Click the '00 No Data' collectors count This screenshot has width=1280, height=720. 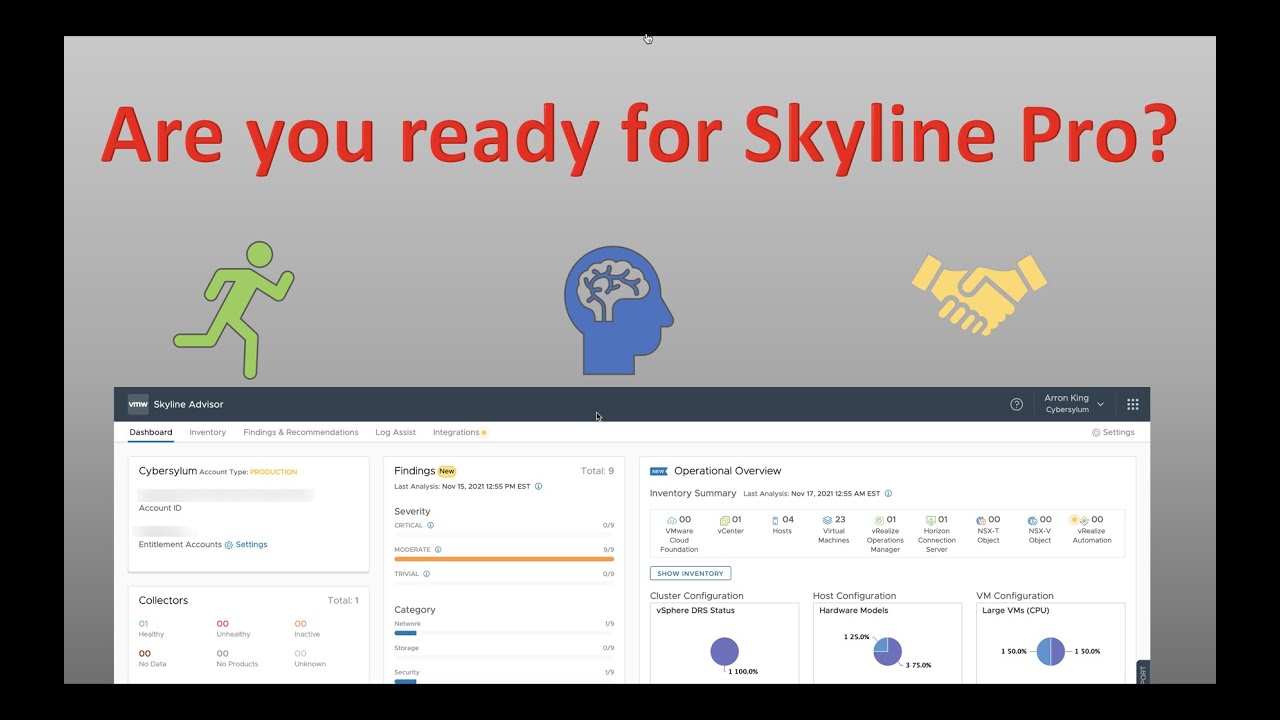[x=151, y=658]
